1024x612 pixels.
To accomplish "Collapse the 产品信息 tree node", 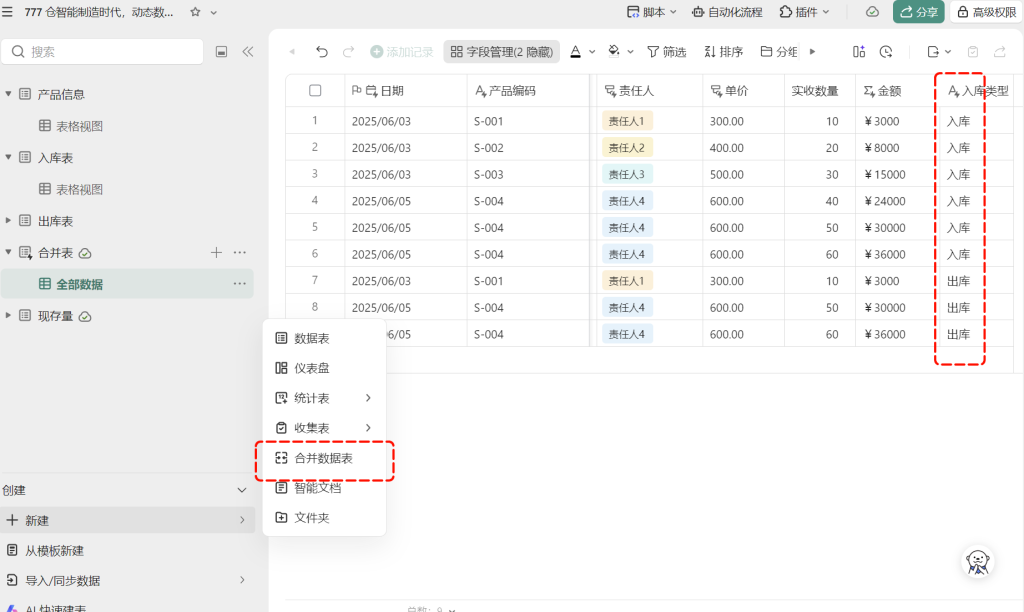I will (x=8, y=94).
